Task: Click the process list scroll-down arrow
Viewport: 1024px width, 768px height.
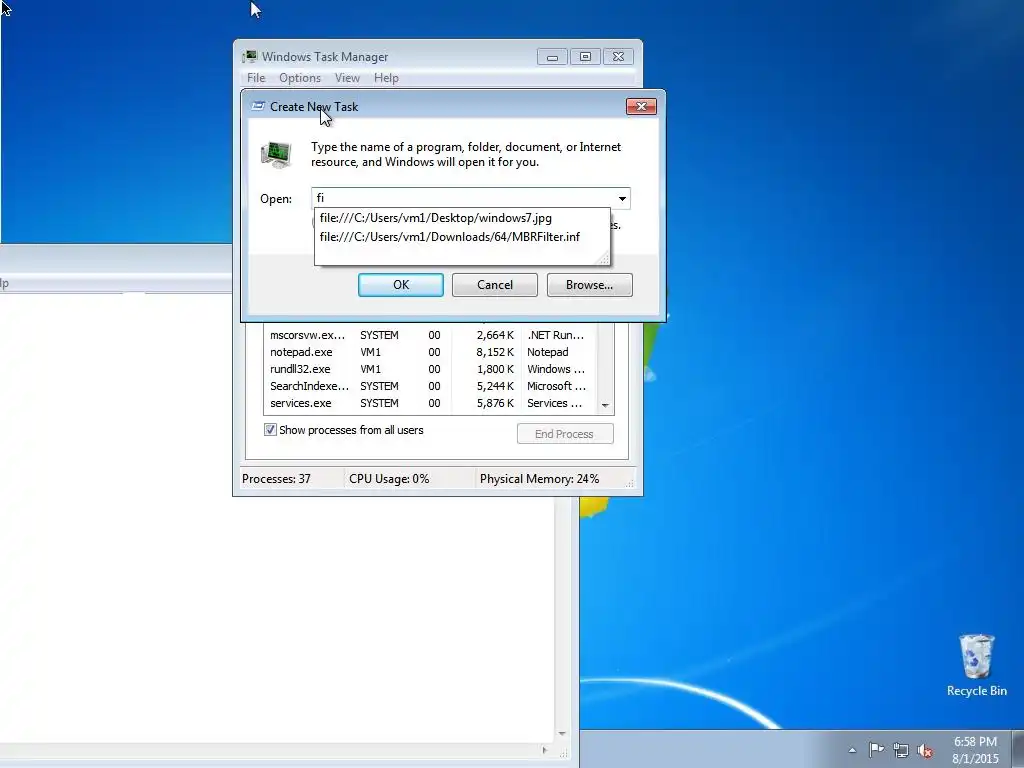Action: pos(605,406)
